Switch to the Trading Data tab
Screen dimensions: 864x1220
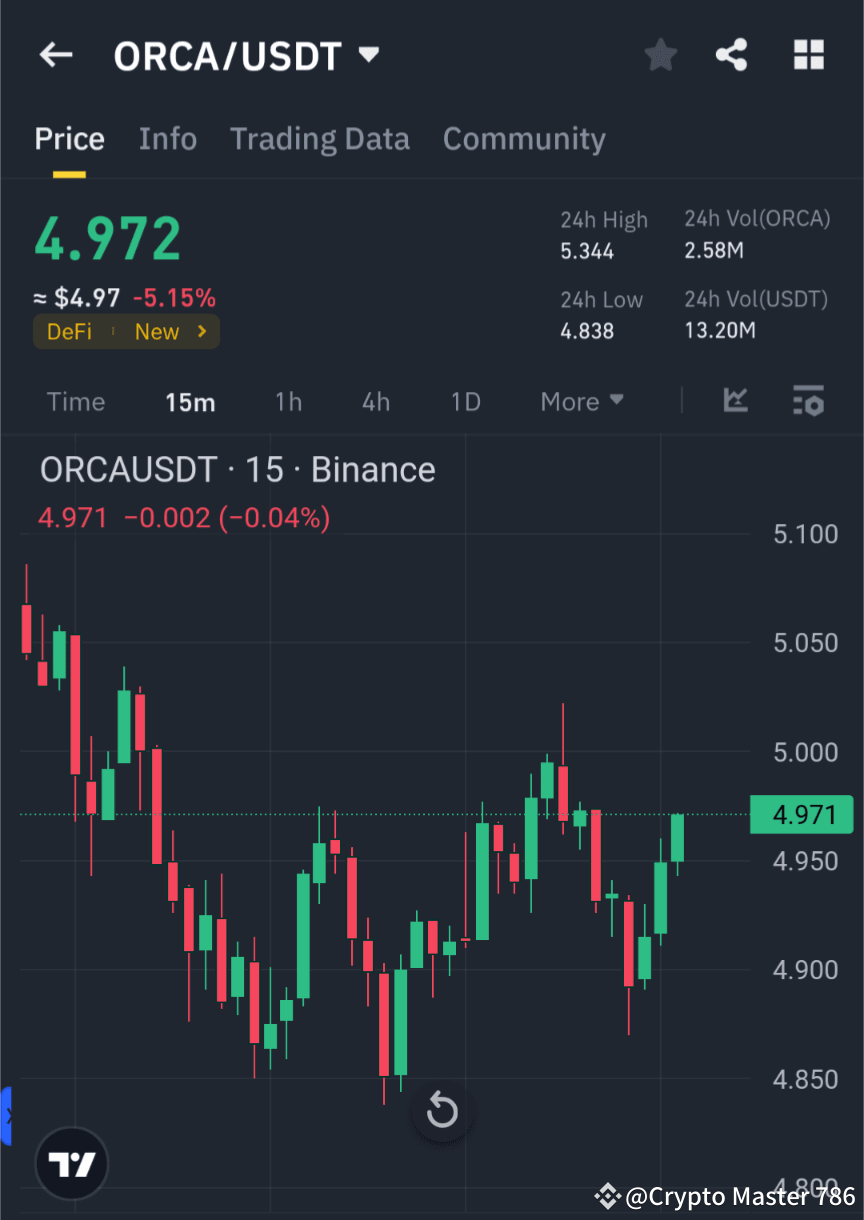coord(319,138)
